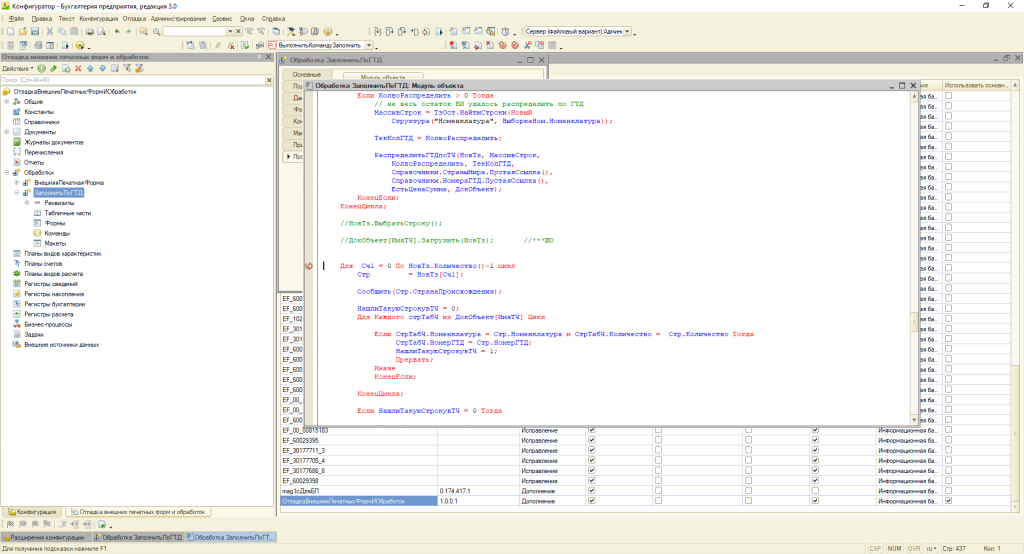Expand the Общие tree node
The image size is (1024, 554).
(6, 102)
